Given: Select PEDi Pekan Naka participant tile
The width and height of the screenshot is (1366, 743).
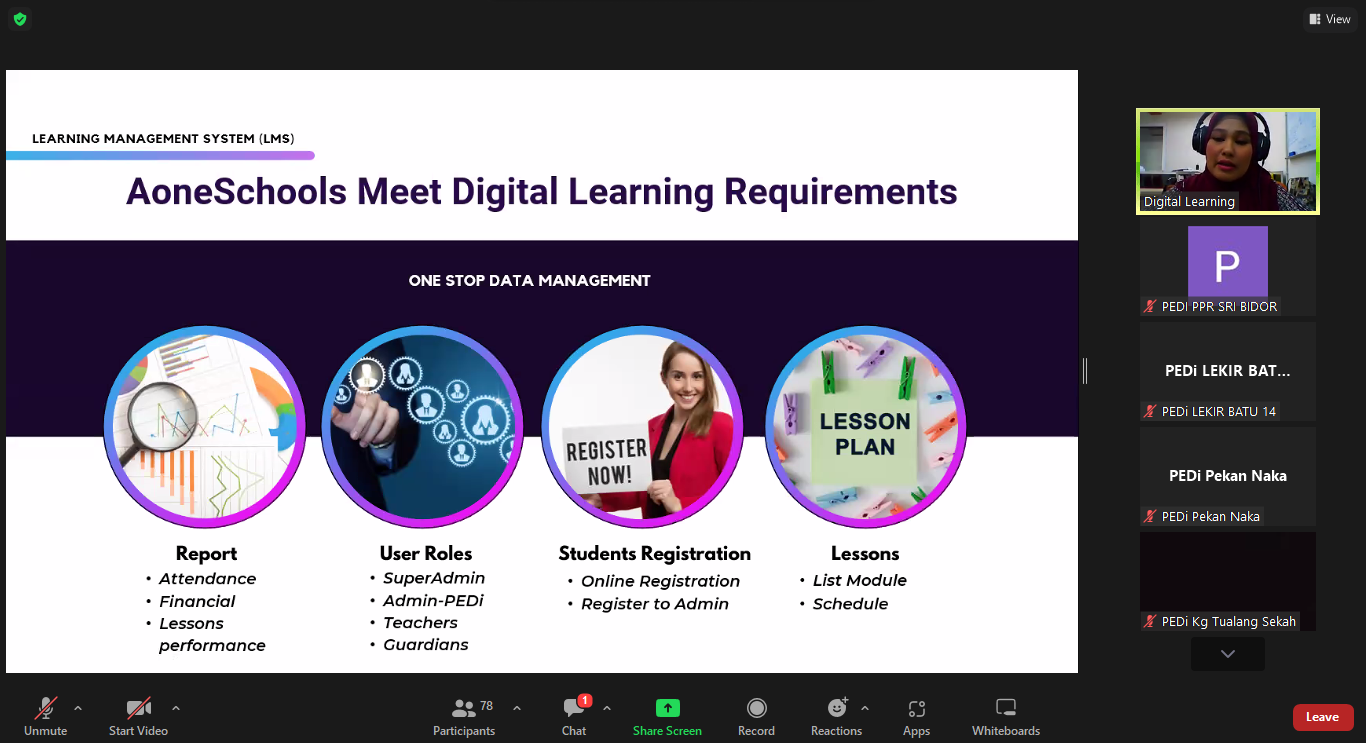Looking at the screenshot, I should [1228, 476].
